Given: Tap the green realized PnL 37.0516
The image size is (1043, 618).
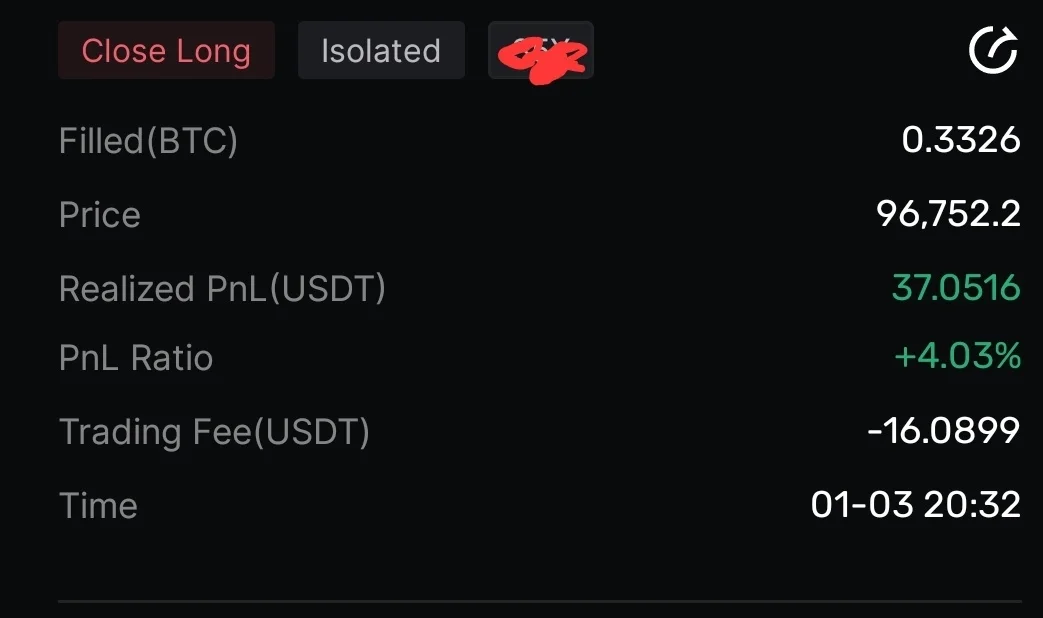Looking at the screenshot, I should tap(955, 289).
